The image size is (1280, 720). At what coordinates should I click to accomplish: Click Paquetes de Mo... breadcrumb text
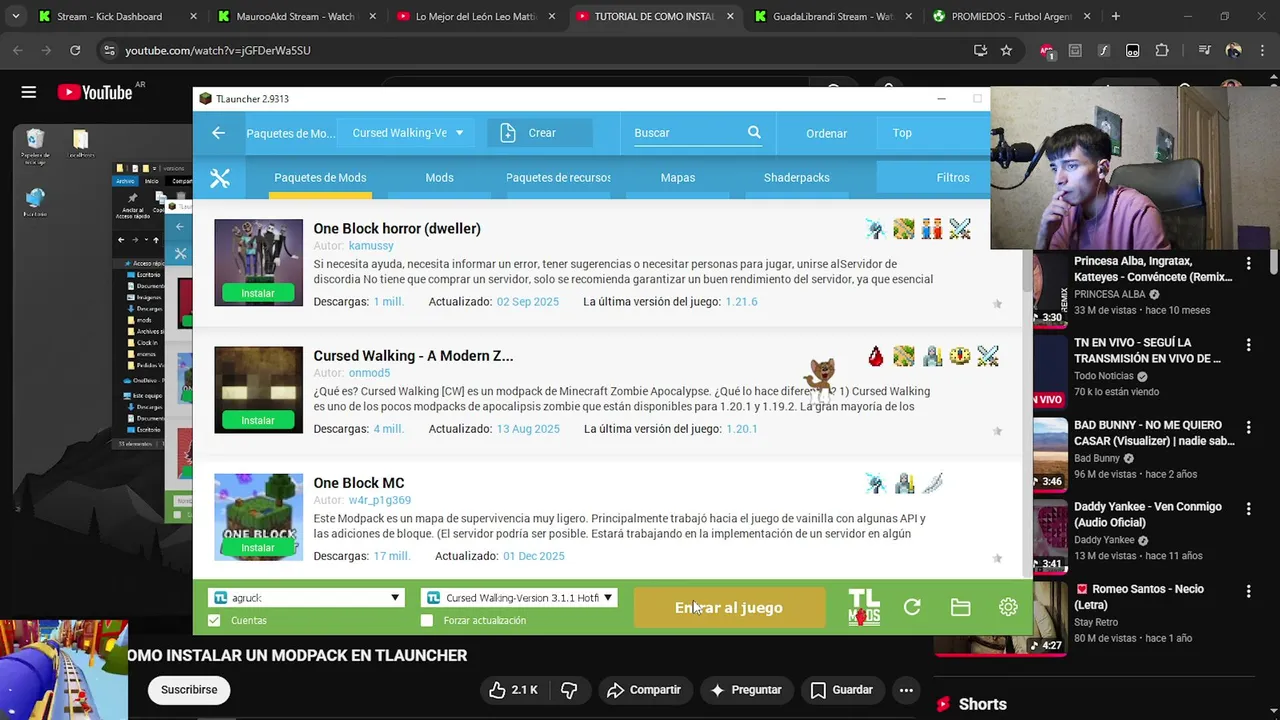point(290,133)
